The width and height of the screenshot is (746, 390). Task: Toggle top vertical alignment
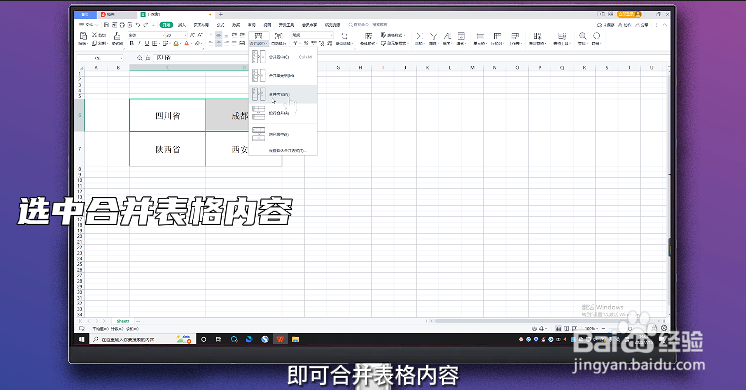coord(211,35)
